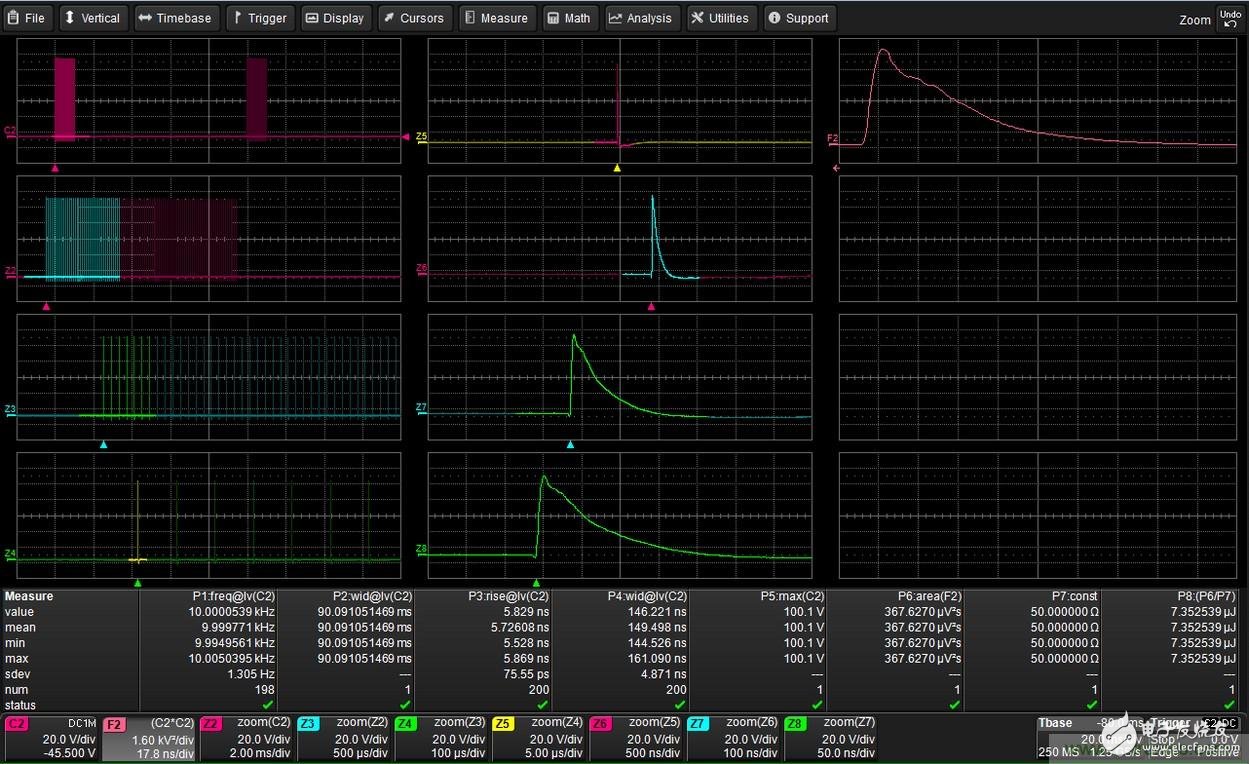Select the P1 freq measurement column header

pyautogui.click(x=208, y=596)
